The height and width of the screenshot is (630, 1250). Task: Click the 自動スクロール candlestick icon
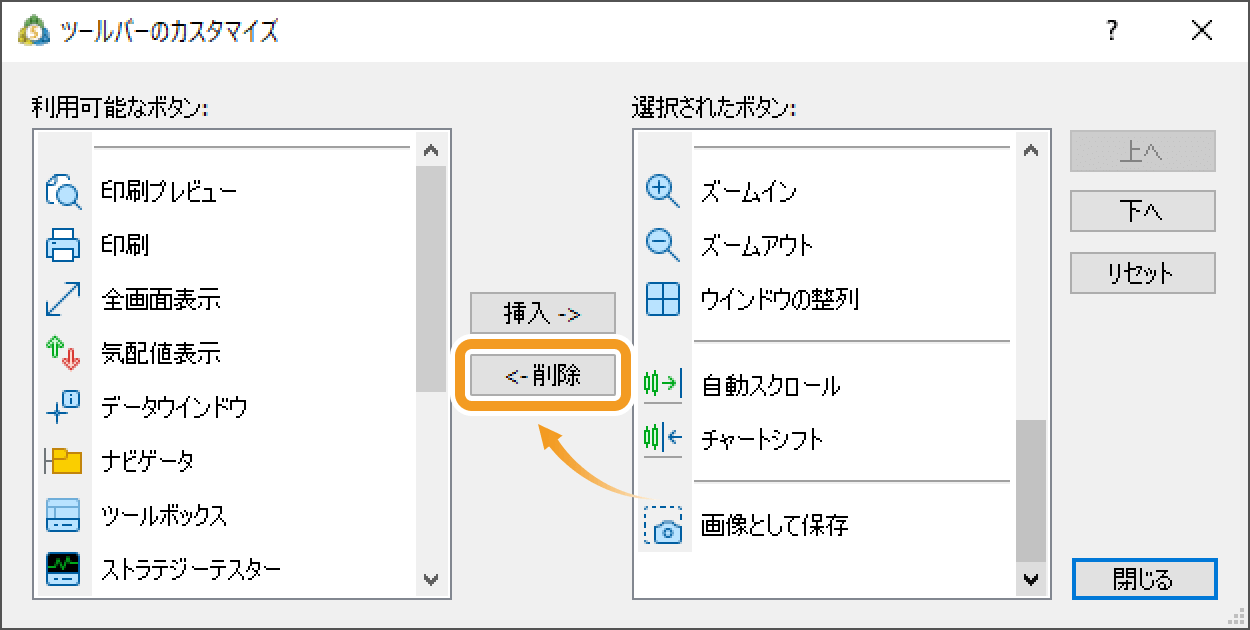pyautogui.click(x=663, y=384)
